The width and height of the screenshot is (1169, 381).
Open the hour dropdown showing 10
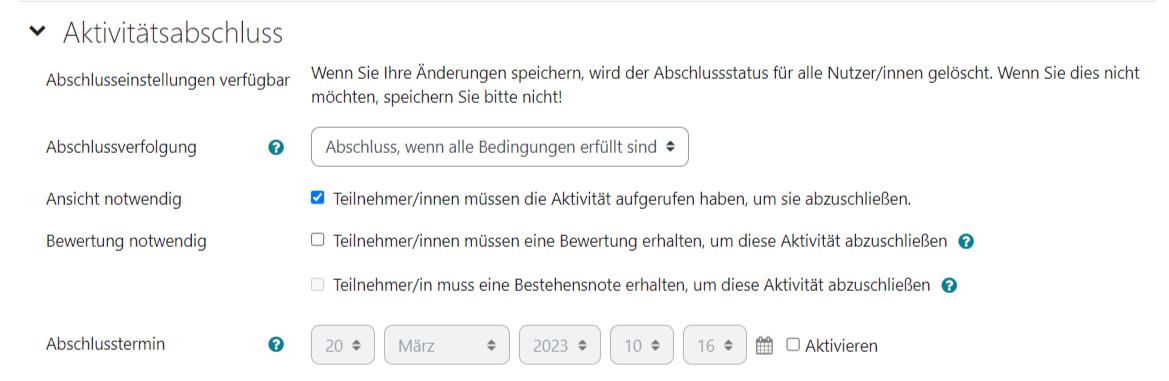pos(642,345)
